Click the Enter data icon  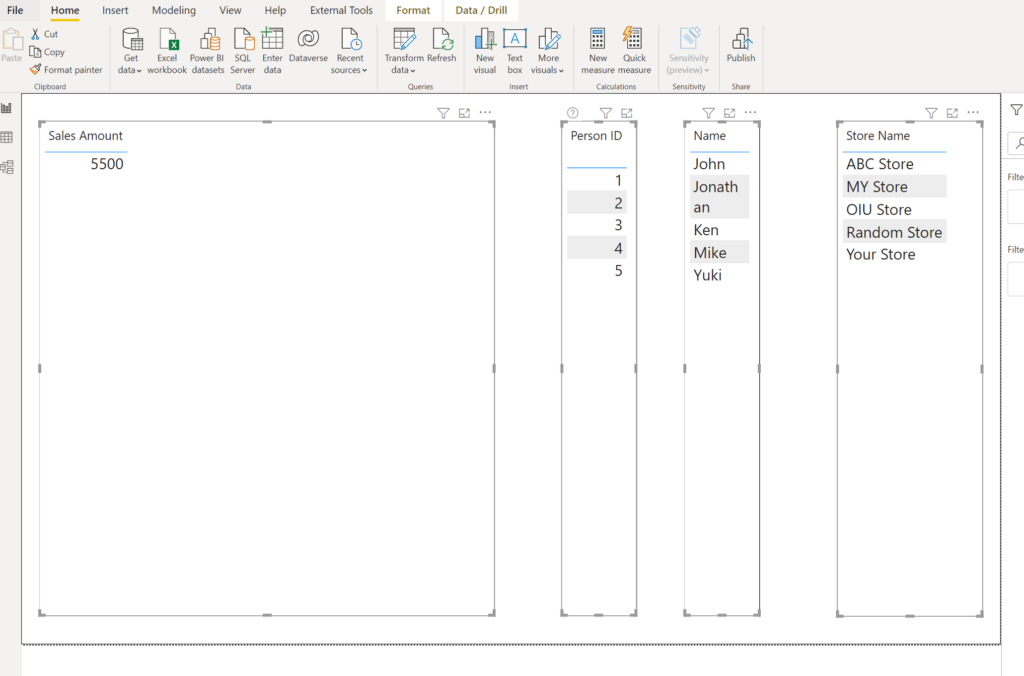(x=272, y=47)
